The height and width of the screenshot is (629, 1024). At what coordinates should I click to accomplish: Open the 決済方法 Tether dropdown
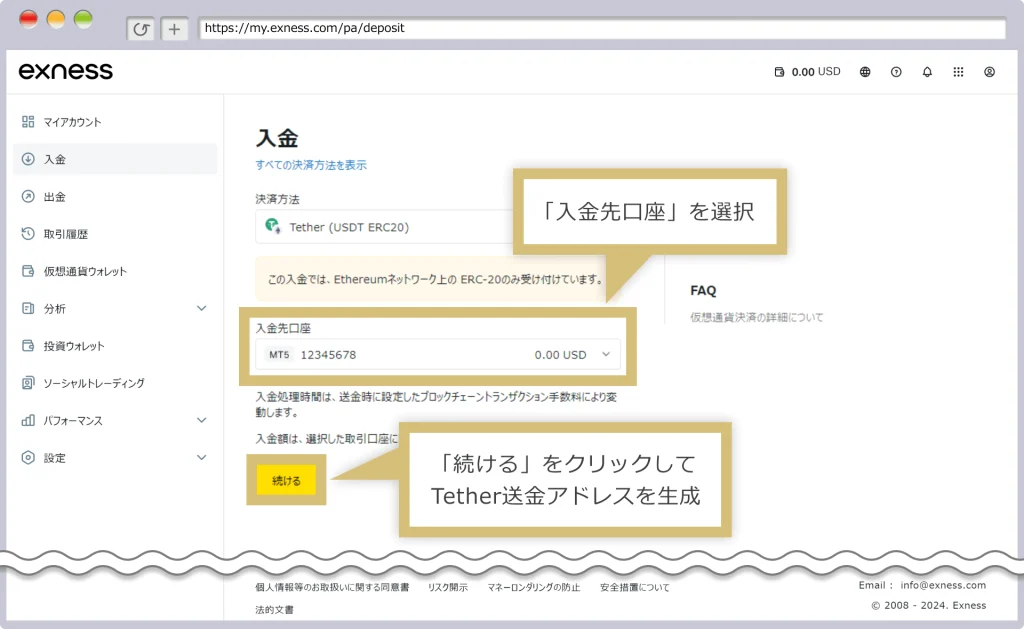point(385,227)
